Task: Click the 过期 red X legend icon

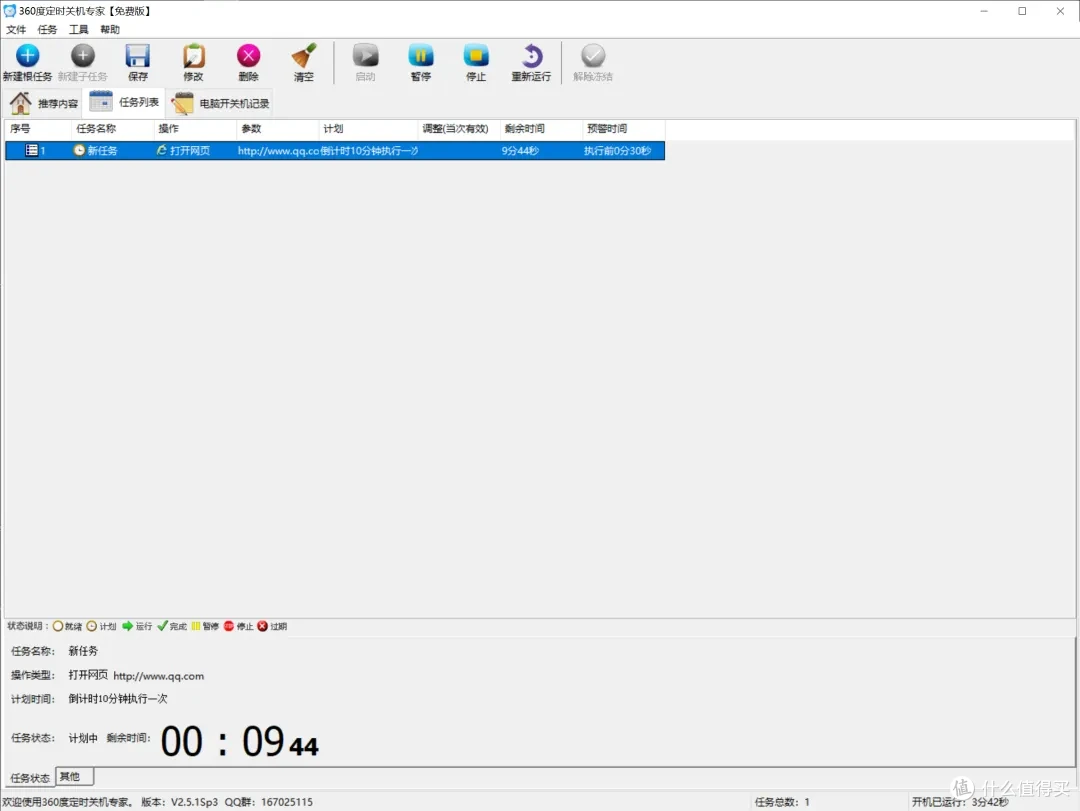Action: (x=262, y=626)
